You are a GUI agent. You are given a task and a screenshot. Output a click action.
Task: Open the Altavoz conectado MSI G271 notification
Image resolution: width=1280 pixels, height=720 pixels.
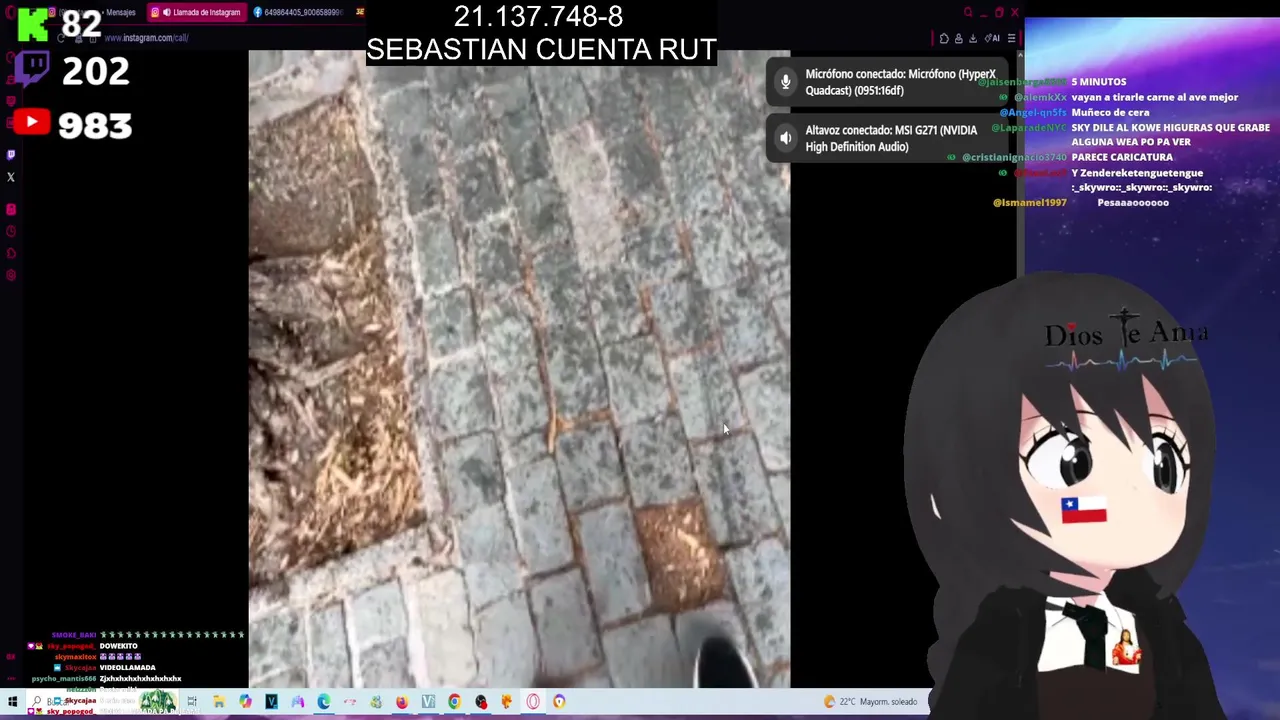tap(886, 138)
